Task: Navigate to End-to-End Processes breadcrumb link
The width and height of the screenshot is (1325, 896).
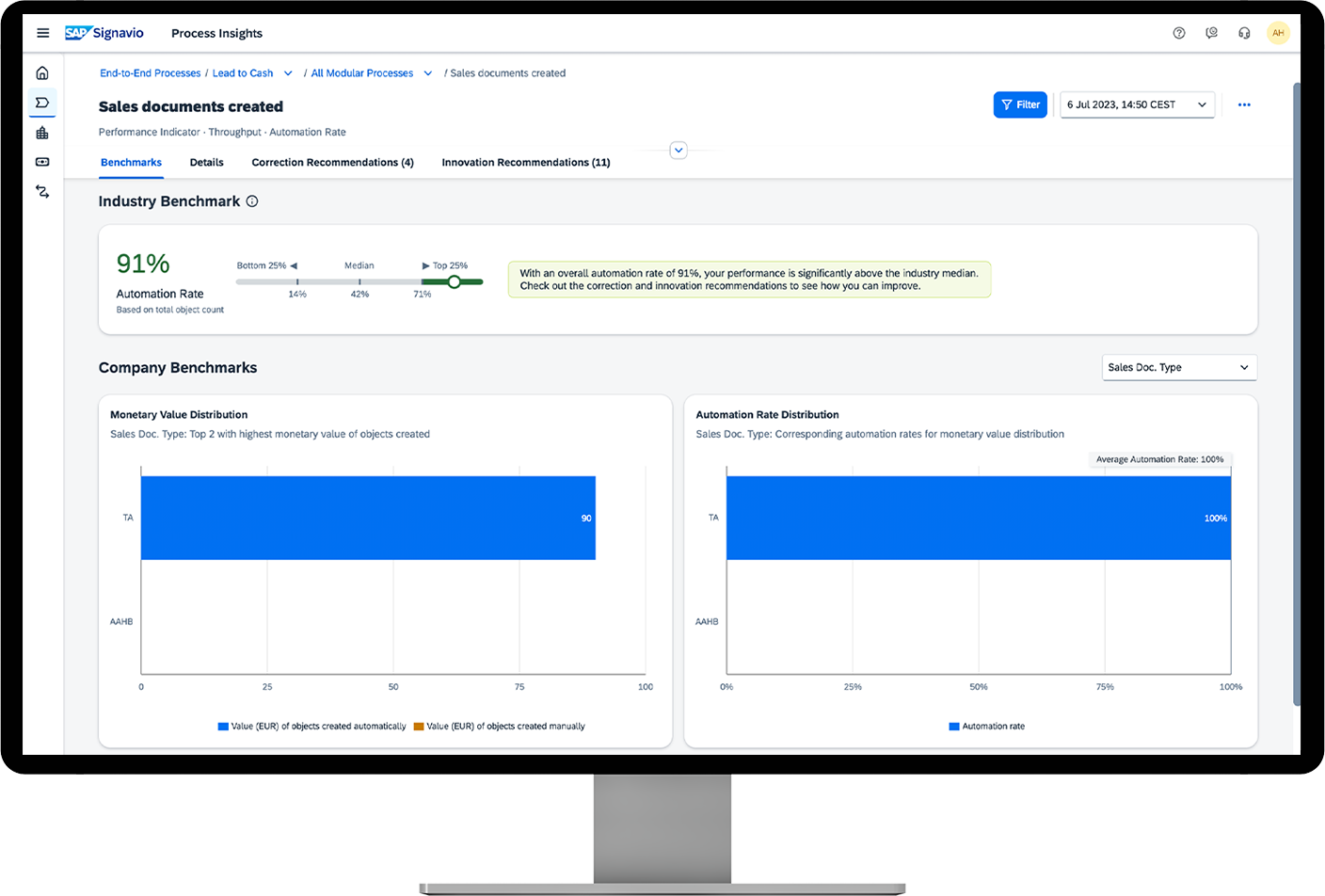Action: [150, 72]
